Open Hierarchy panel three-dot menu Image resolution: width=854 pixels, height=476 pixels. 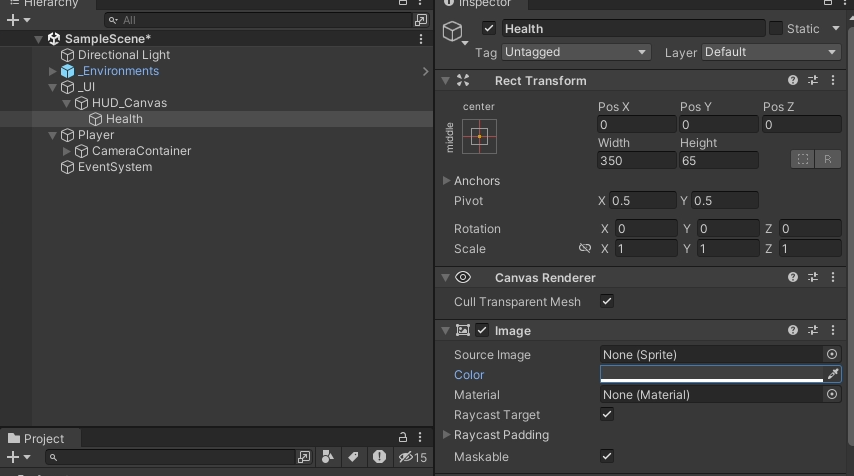point(420,3)
